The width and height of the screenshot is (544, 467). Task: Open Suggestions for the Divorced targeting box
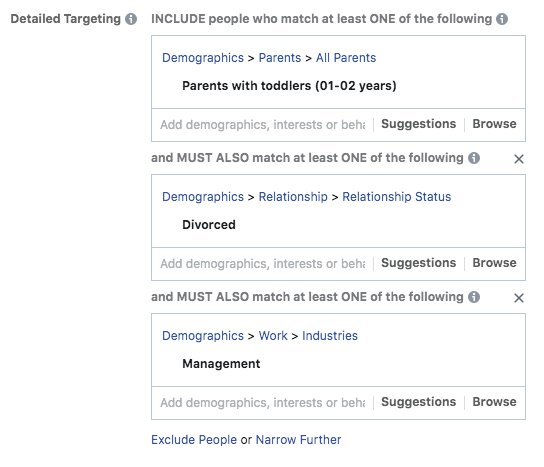coord(418,263)
